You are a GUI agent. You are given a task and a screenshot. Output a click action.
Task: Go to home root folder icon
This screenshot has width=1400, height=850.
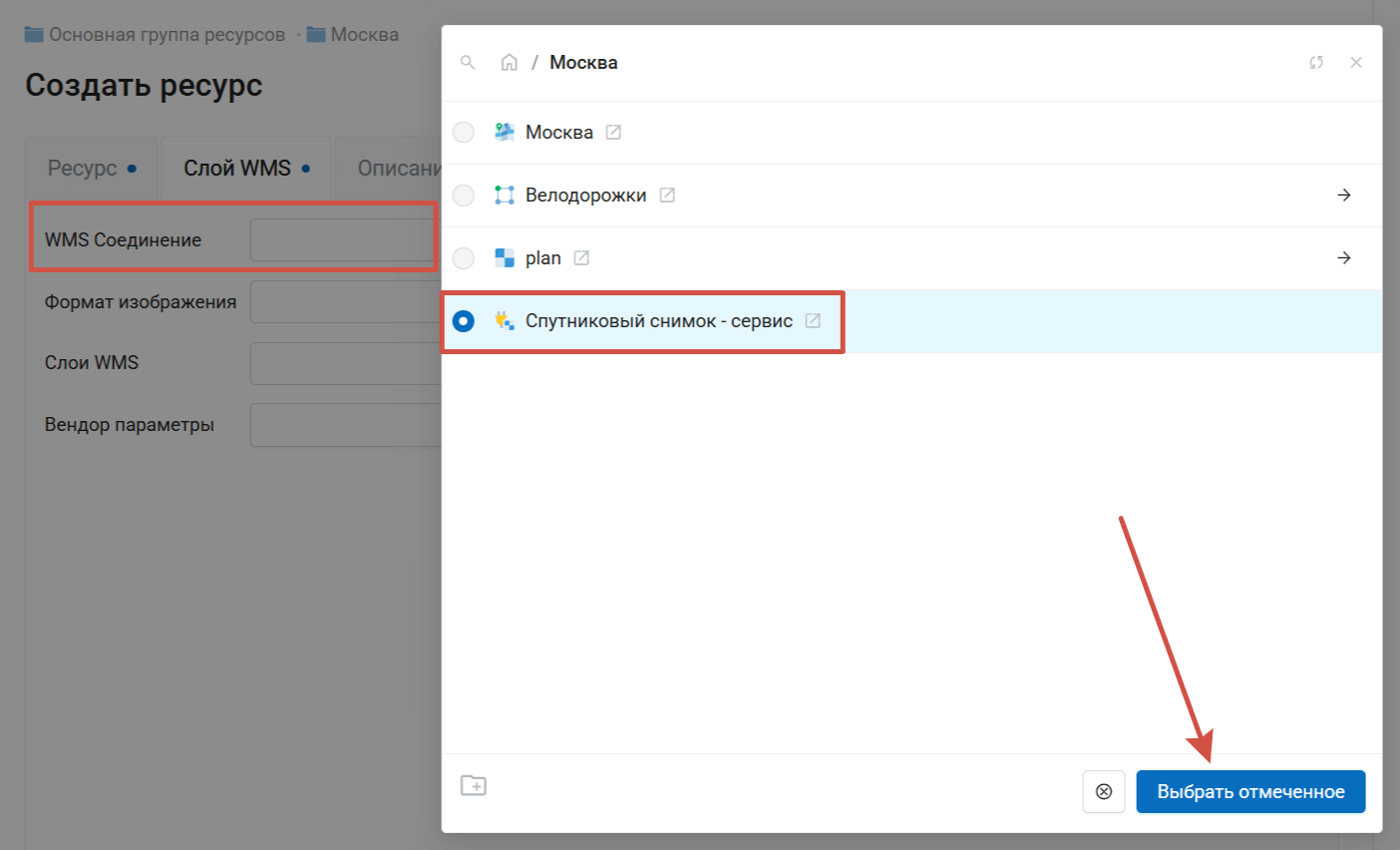(510, 63)
